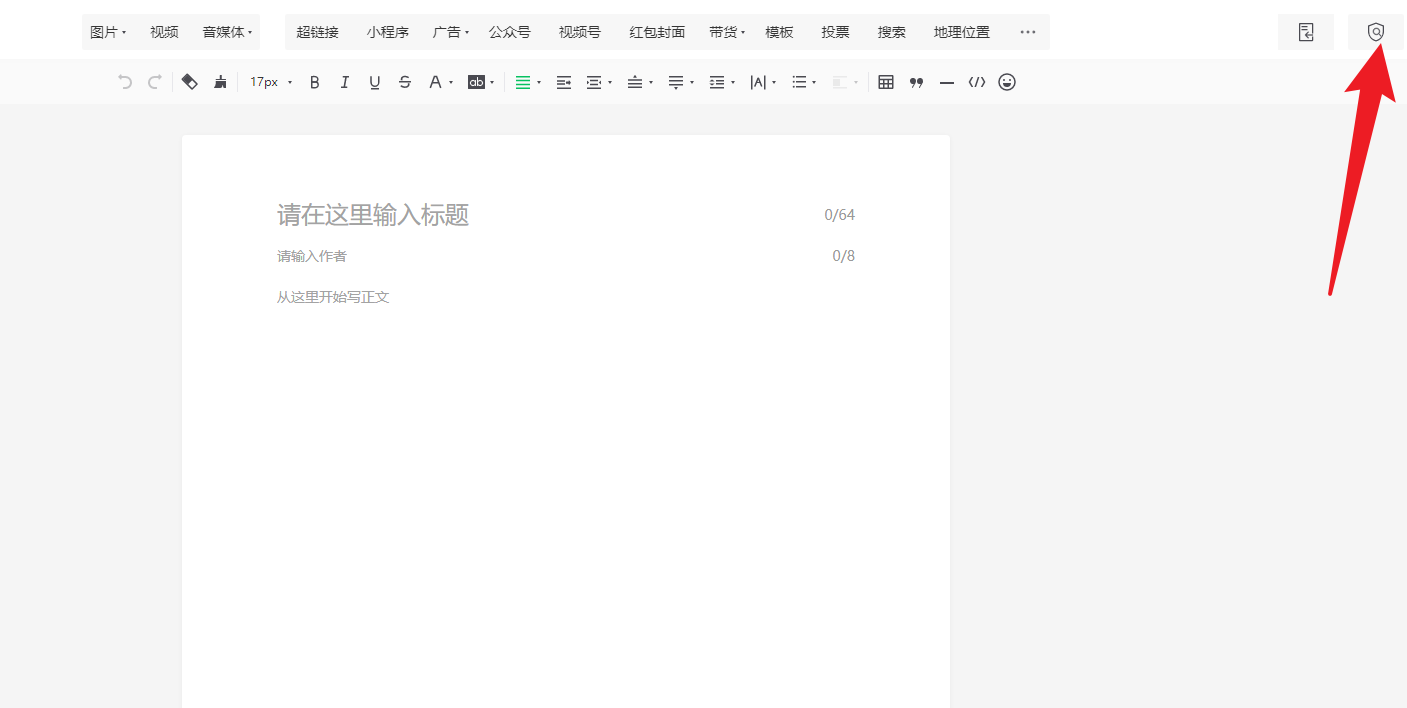Insert a 视频号 channel item
Screen dimensions: 1407x708
coord(579,32)
